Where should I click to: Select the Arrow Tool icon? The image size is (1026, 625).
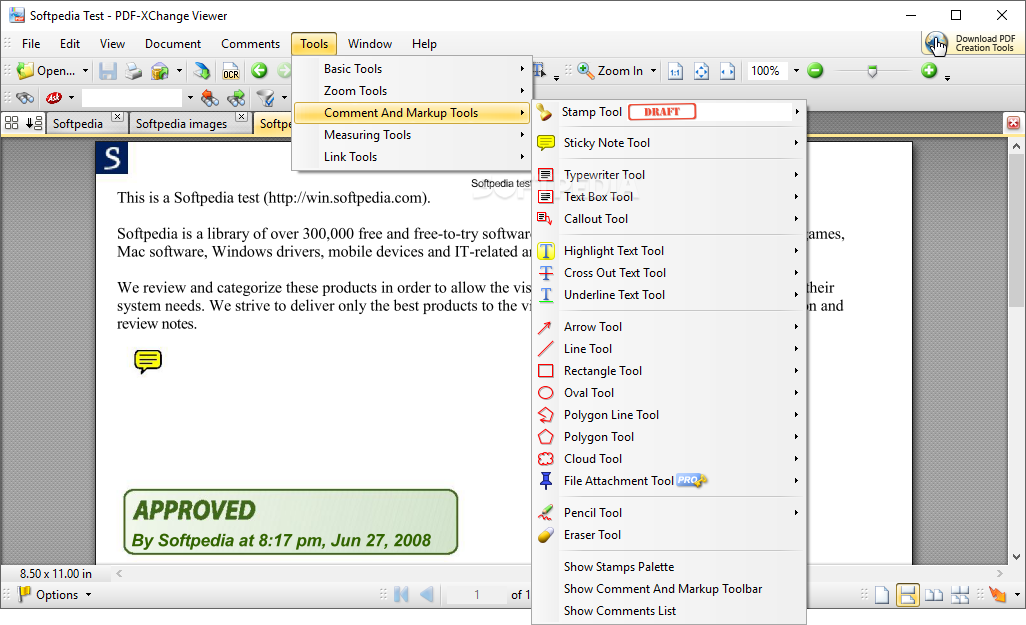pyautogui.click(x=545, y=327)
